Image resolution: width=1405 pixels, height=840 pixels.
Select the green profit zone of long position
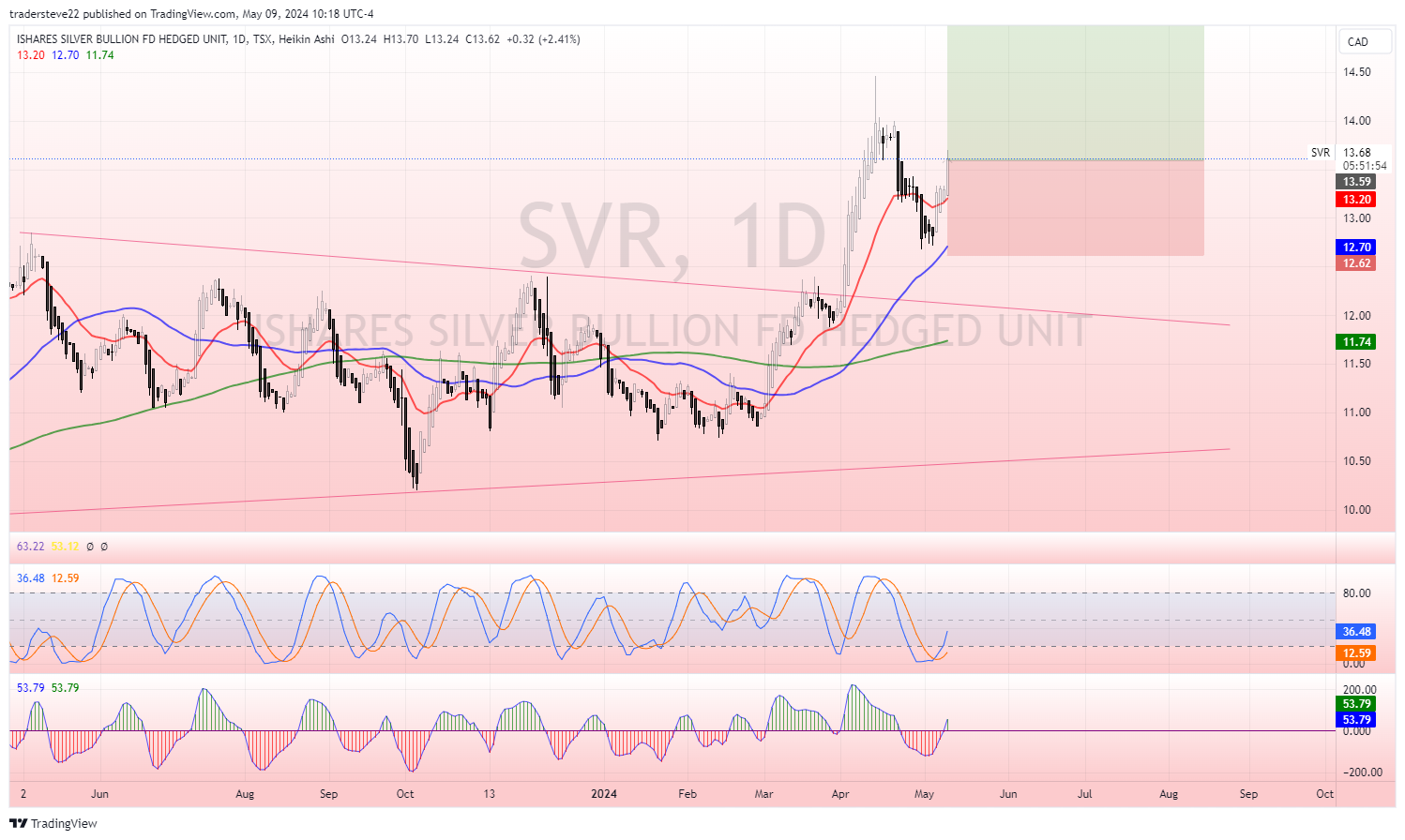point(1075,92)
